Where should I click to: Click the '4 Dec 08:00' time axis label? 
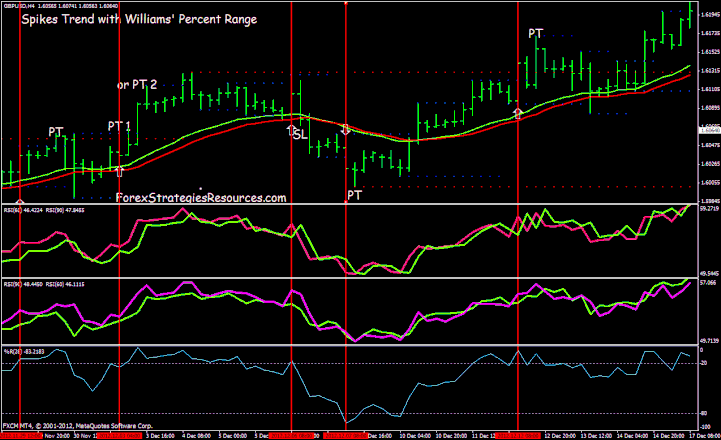[196, 435]
